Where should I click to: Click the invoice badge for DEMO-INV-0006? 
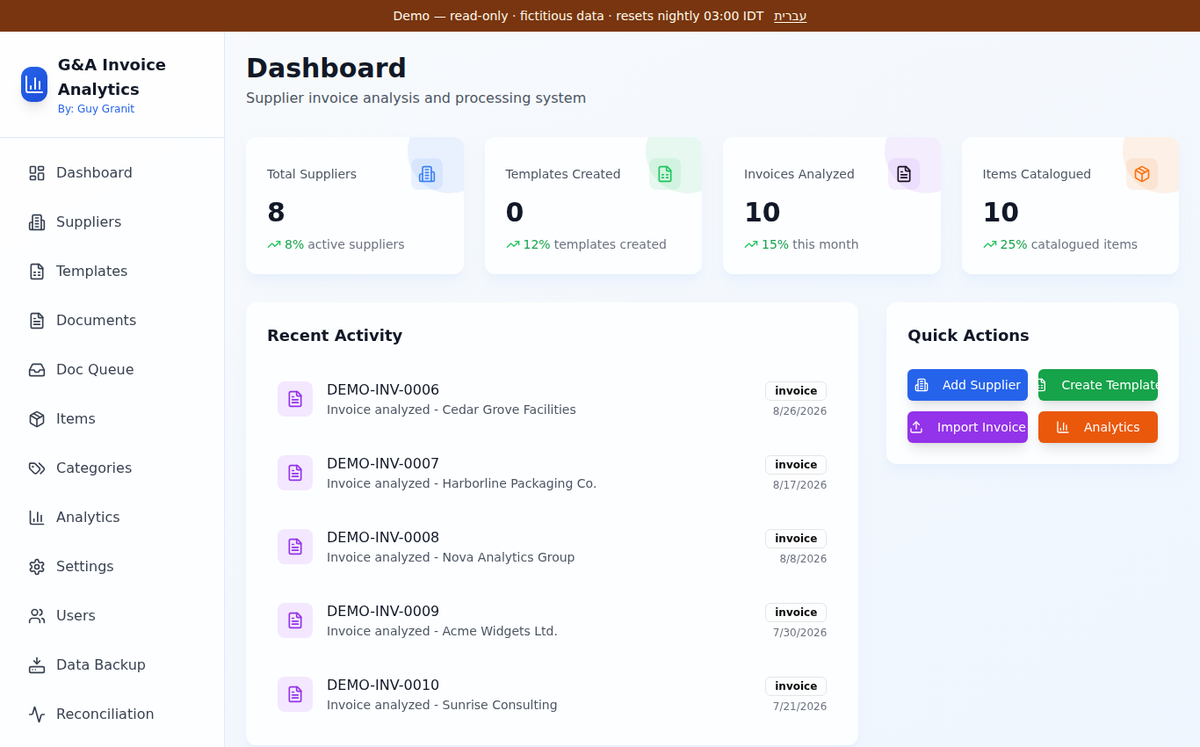(x=796, y=391)
